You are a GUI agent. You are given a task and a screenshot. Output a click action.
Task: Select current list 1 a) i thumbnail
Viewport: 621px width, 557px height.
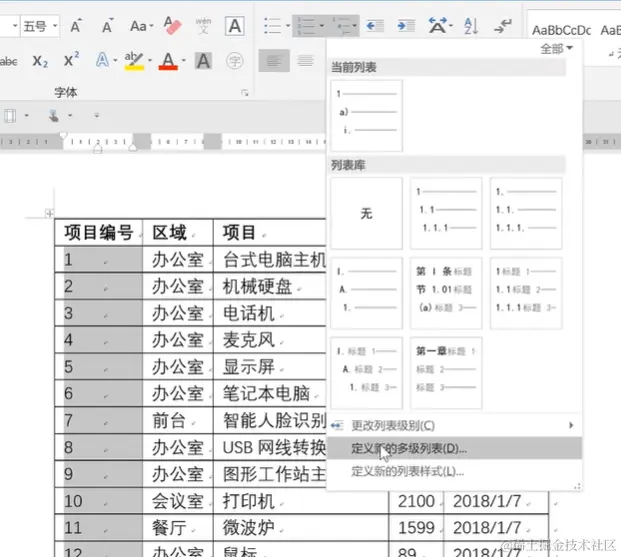point(366,115)
